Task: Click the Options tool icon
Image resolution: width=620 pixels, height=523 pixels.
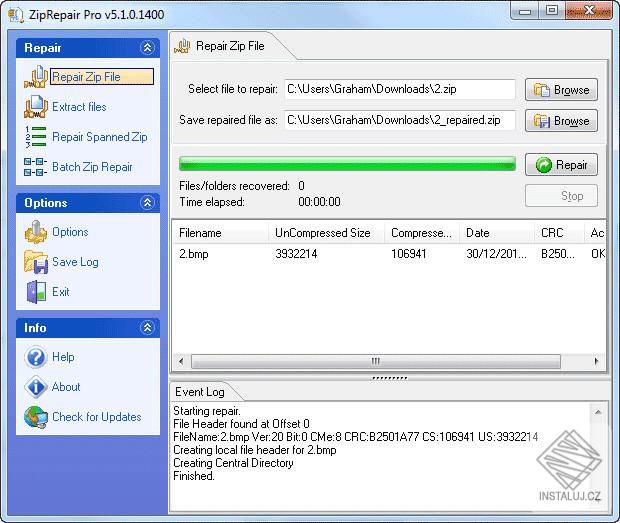Action: [x=36, y=232]
